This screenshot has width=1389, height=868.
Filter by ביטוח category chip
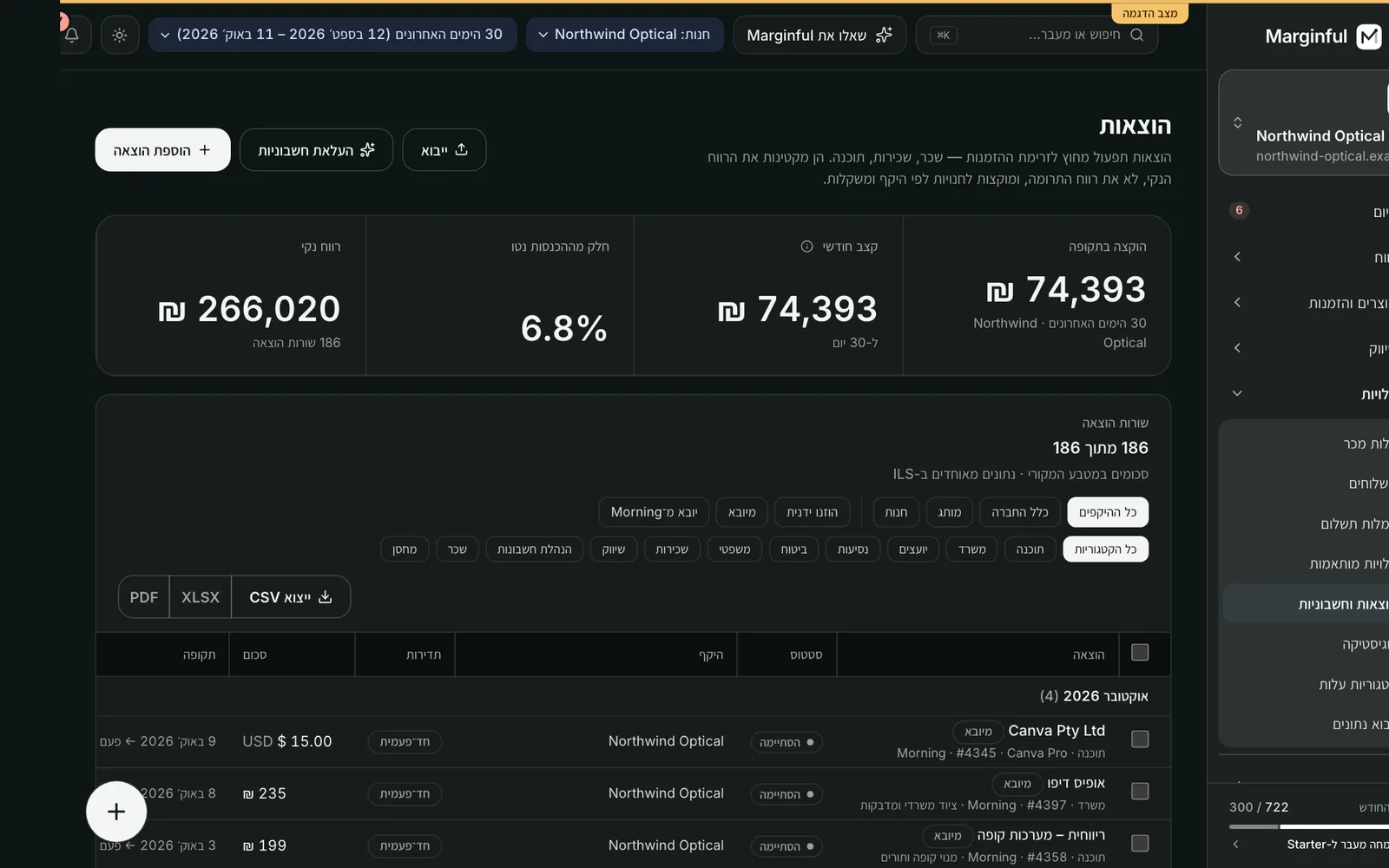tap(793, 549)
